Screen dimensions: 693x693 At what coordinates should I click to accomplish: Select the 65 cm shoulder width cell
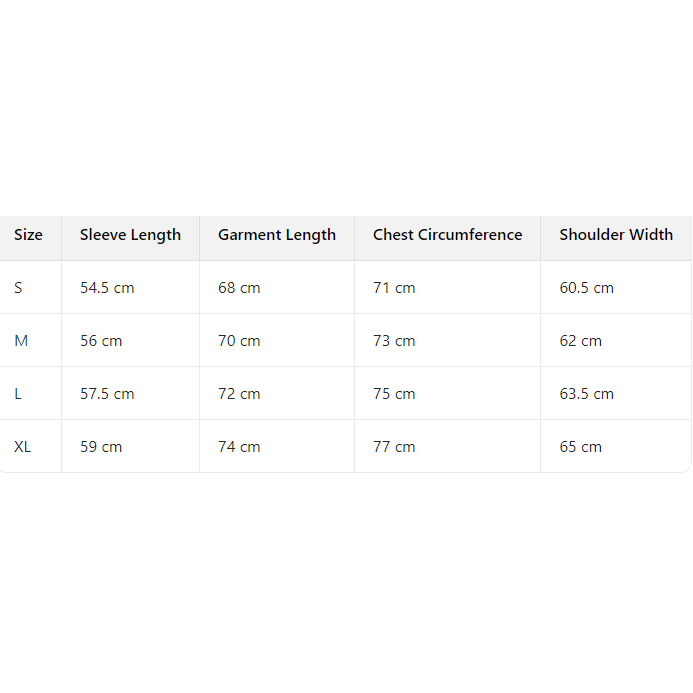581,447
